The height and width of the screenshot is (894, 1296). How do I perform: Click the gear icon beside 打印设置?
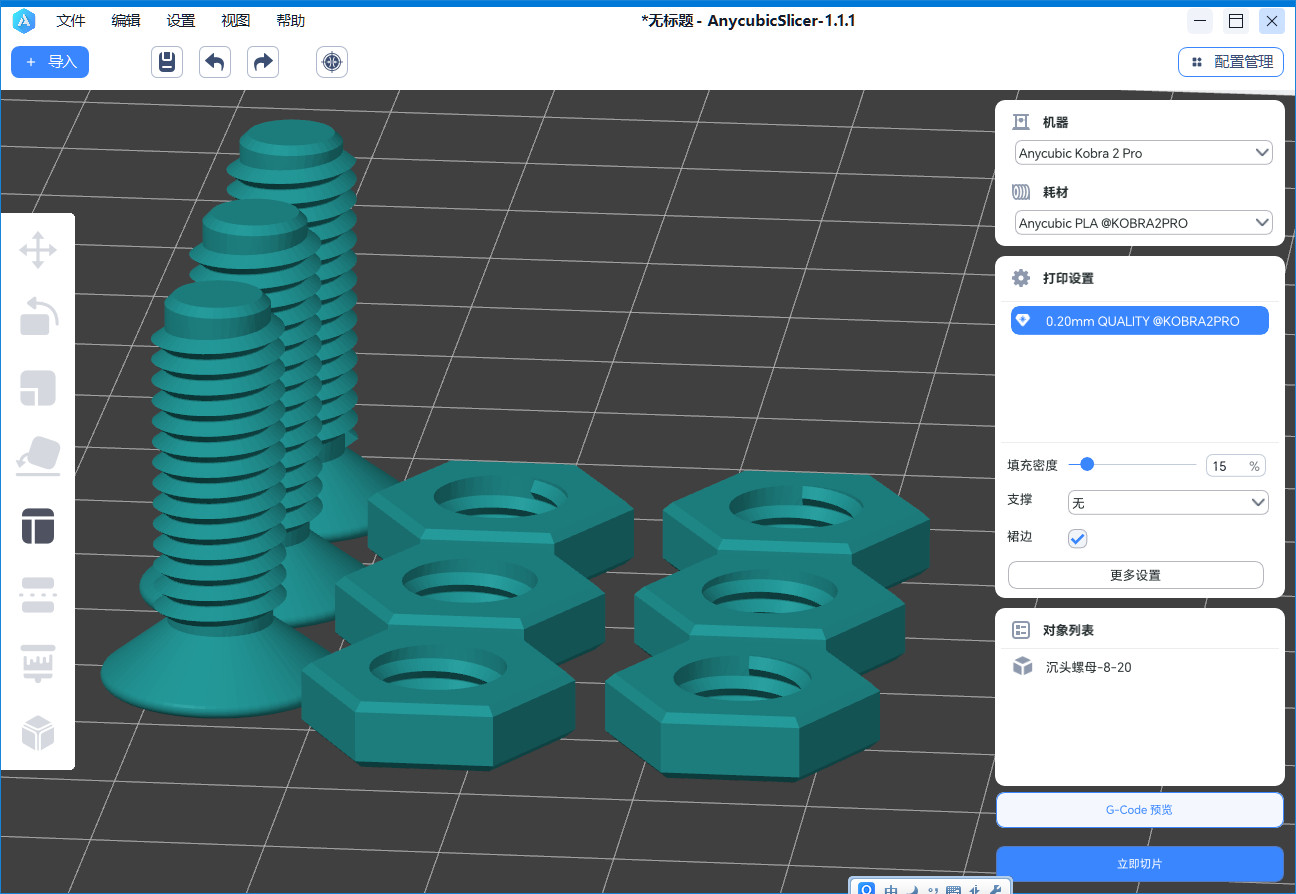click(x=1021, y=278)
